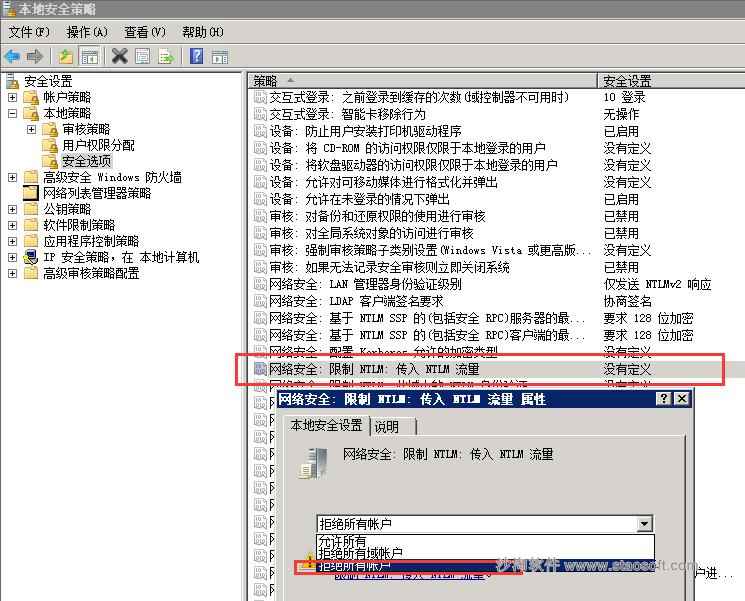
Task: Open the 查看(V) menu
Action: click(x=143, y=32)
